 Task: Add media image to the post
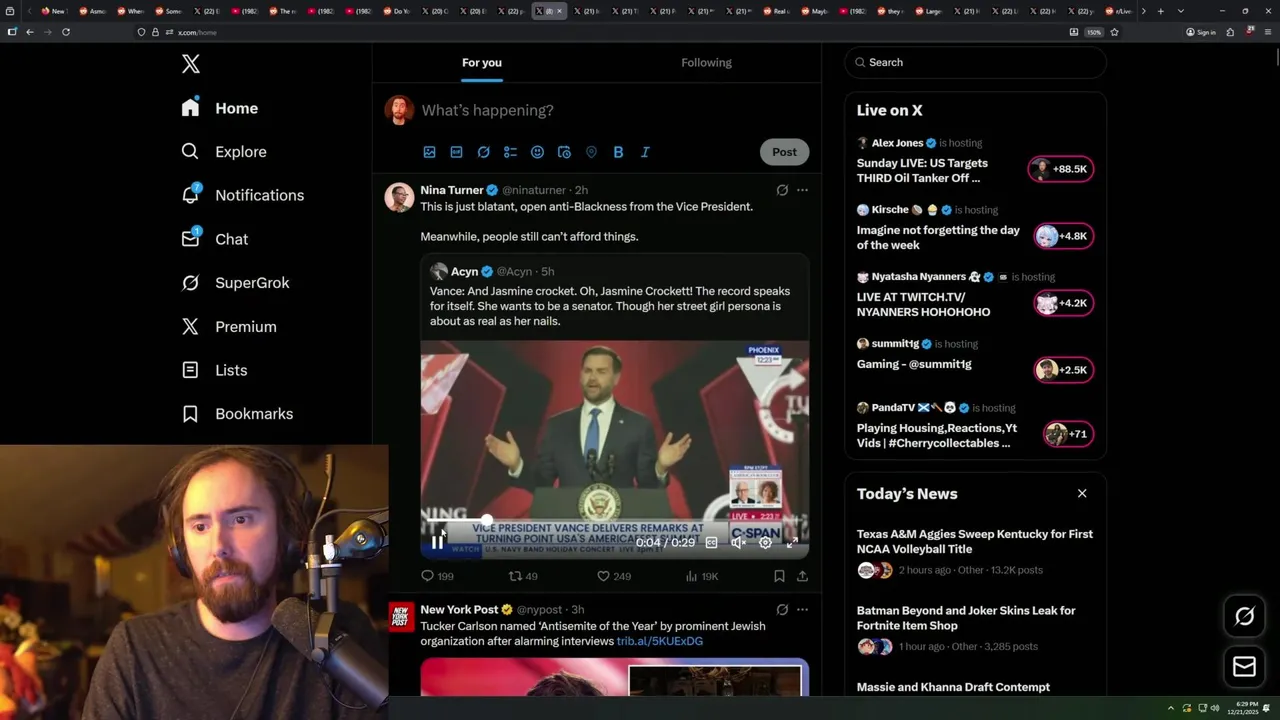[x=429, y=152]
